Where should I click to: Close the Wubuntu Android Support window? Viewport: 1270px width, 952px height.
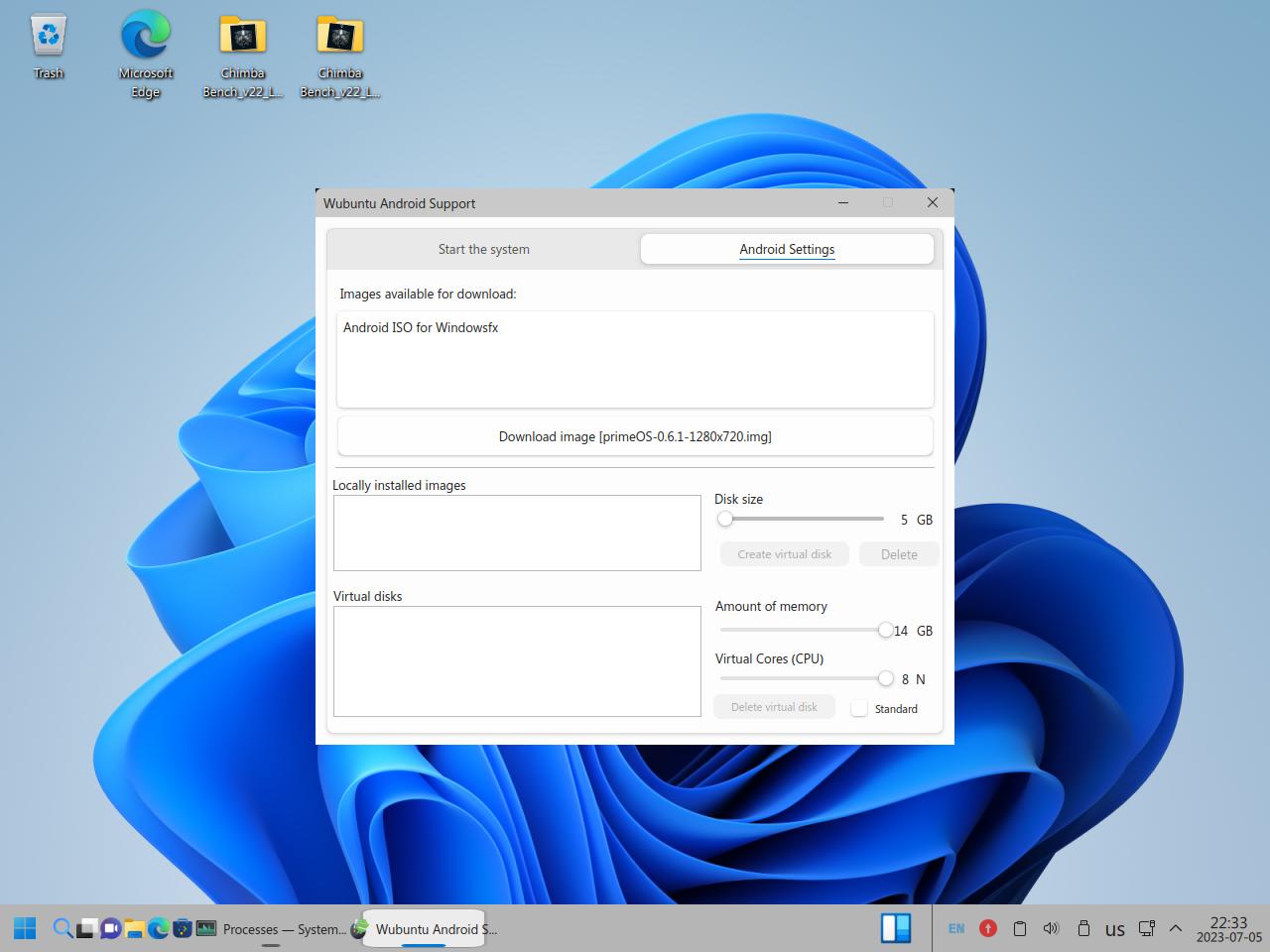(x=933, y=202)
